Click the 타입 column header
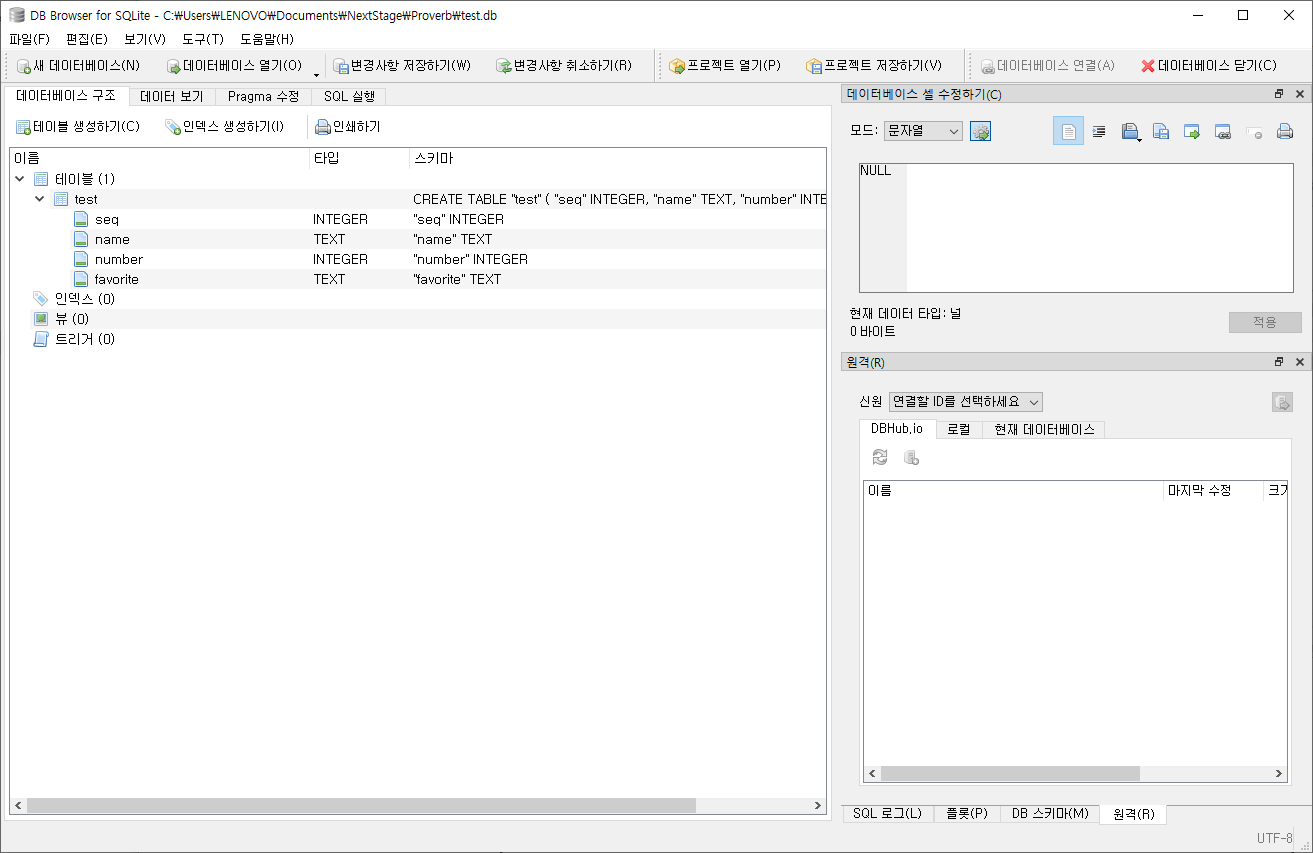The width and height of the screenshot is (1313, 853). click(x=359, y=158)
